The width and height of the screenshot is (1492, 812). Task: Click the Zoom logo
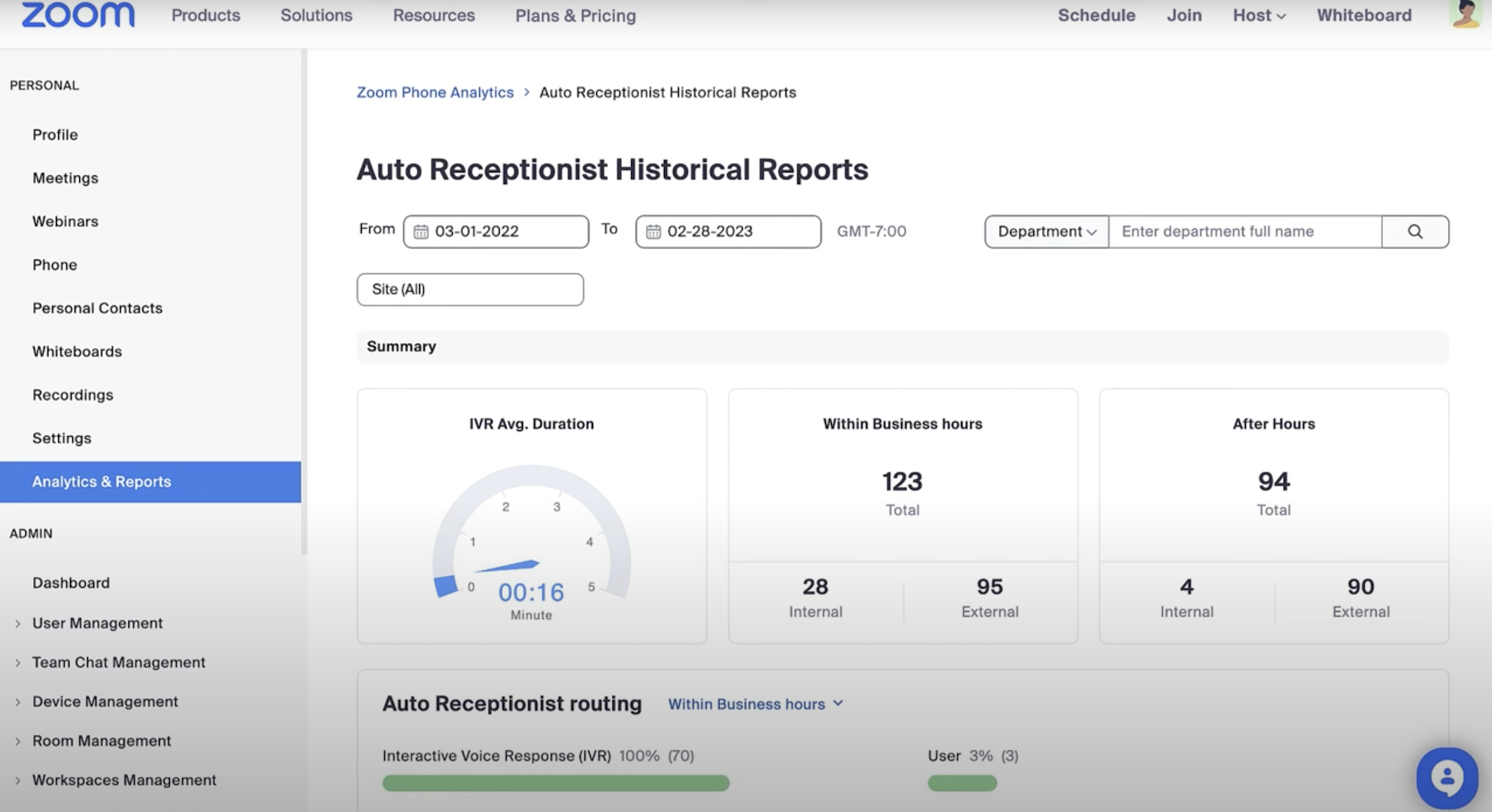(78, 13)
